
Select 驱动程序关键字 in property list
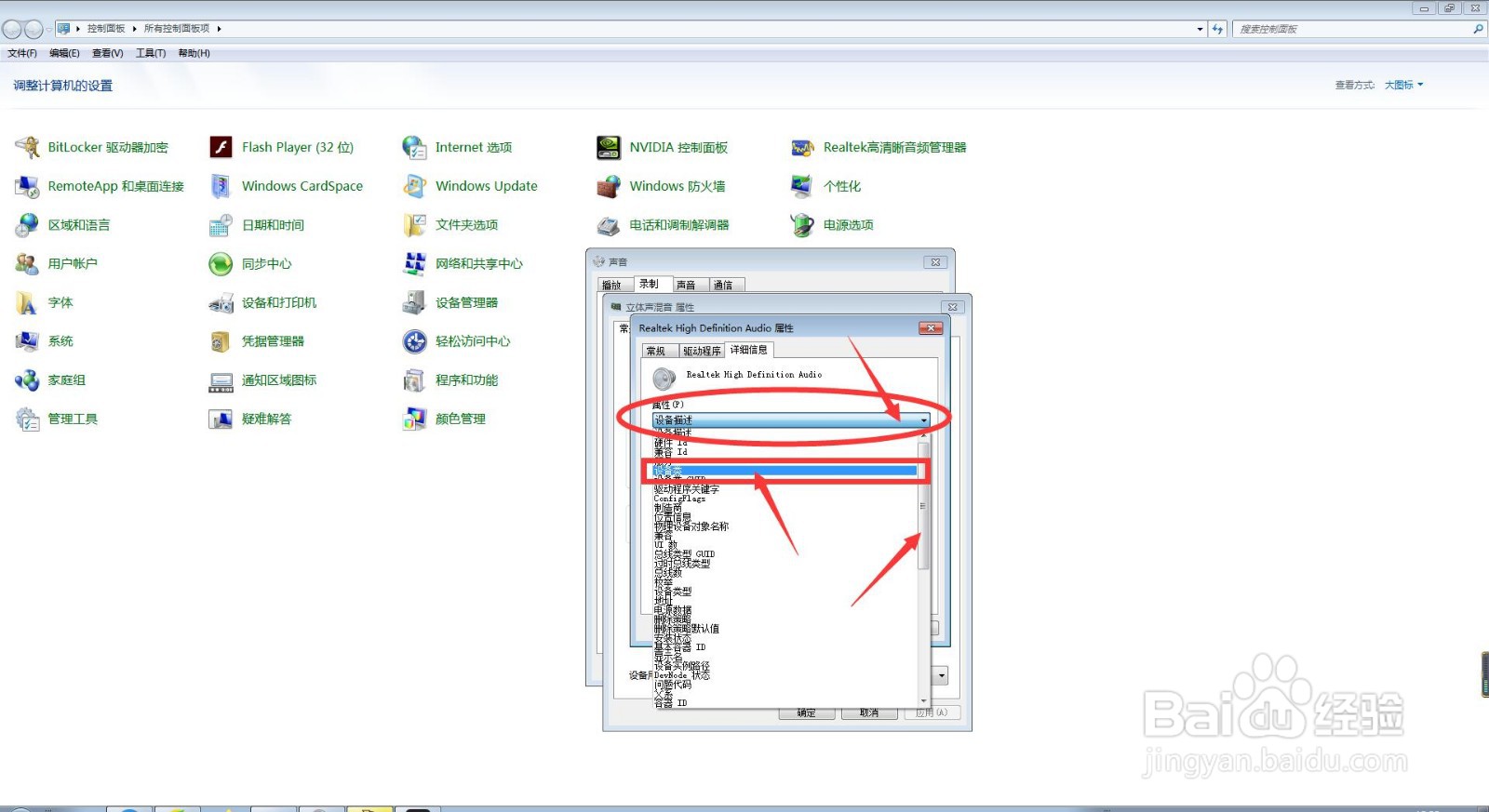click(x=686, y=489)
